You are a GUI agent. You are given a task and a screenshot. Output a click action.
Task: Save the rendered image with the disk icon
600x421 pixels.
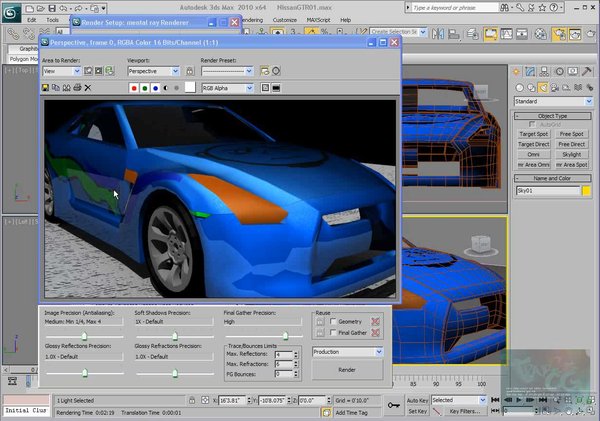(45, 88)
